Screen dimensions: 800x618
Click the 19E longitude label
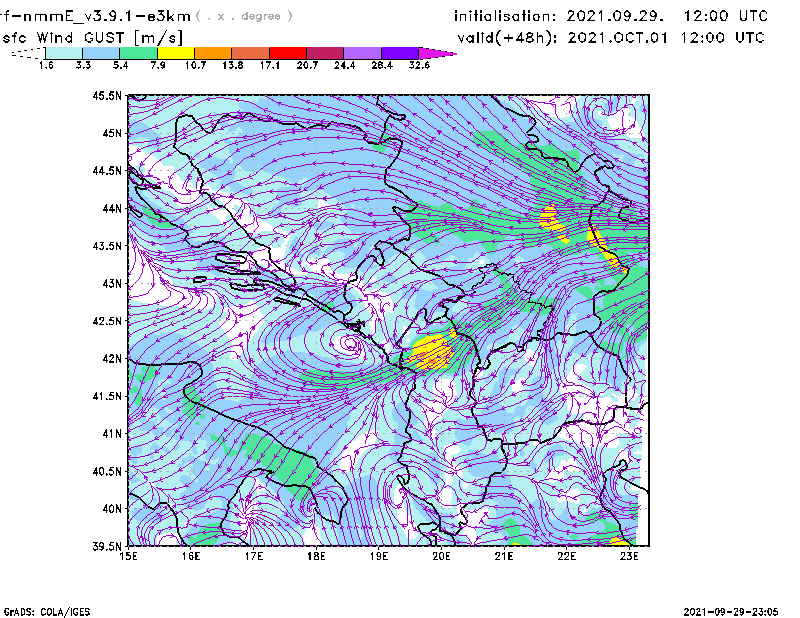pos(379,556)
